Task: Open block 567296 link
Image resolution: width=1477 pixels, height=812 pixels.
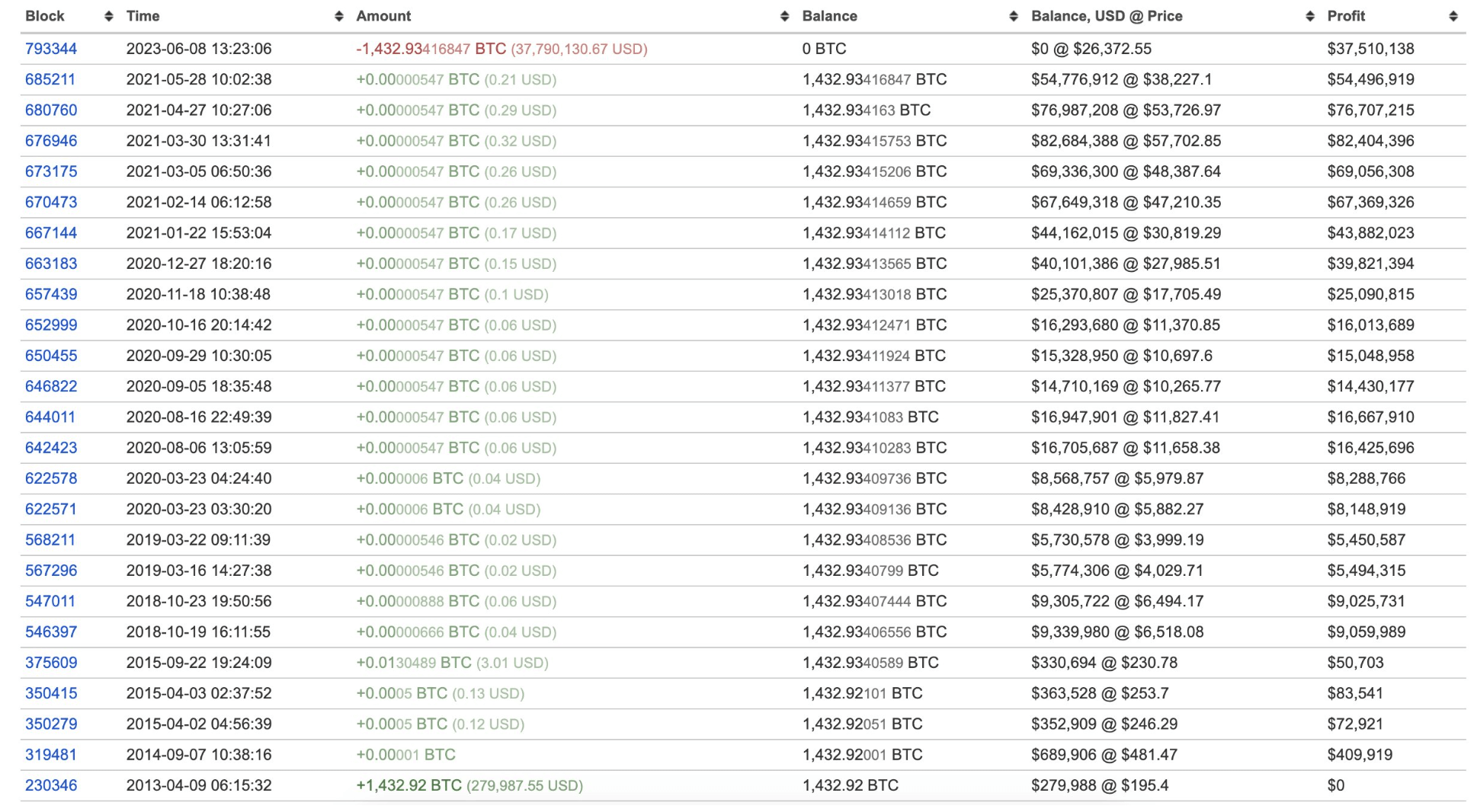Action: click(x=51, y=571)
